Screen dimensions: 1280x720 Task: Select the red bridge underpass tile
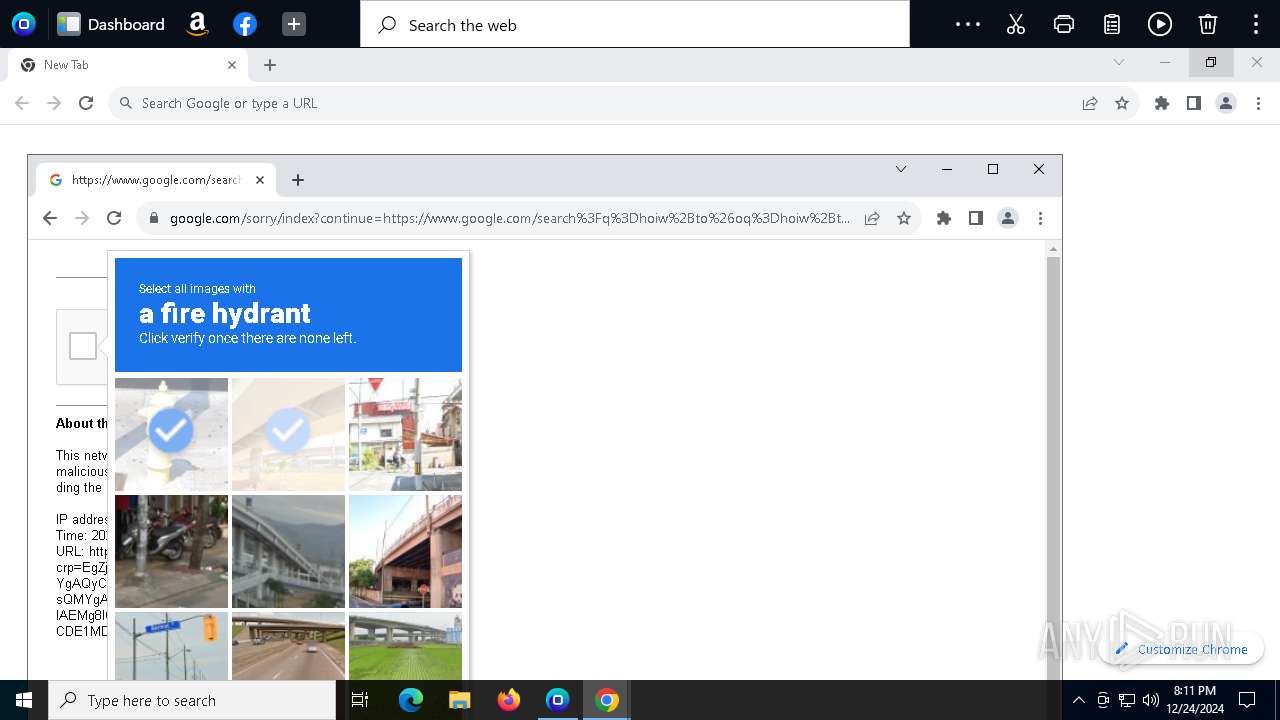click(405, 551)
